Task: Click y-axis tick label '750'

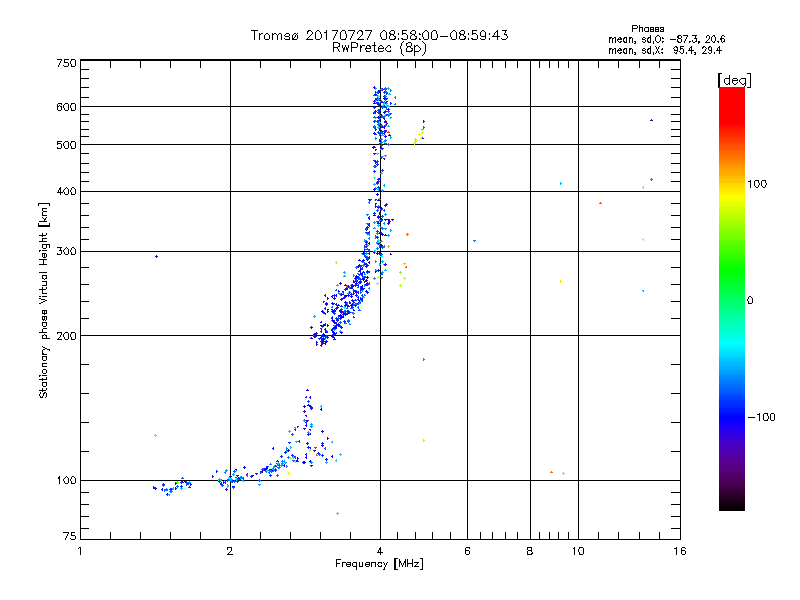Action: coord(66,63)
